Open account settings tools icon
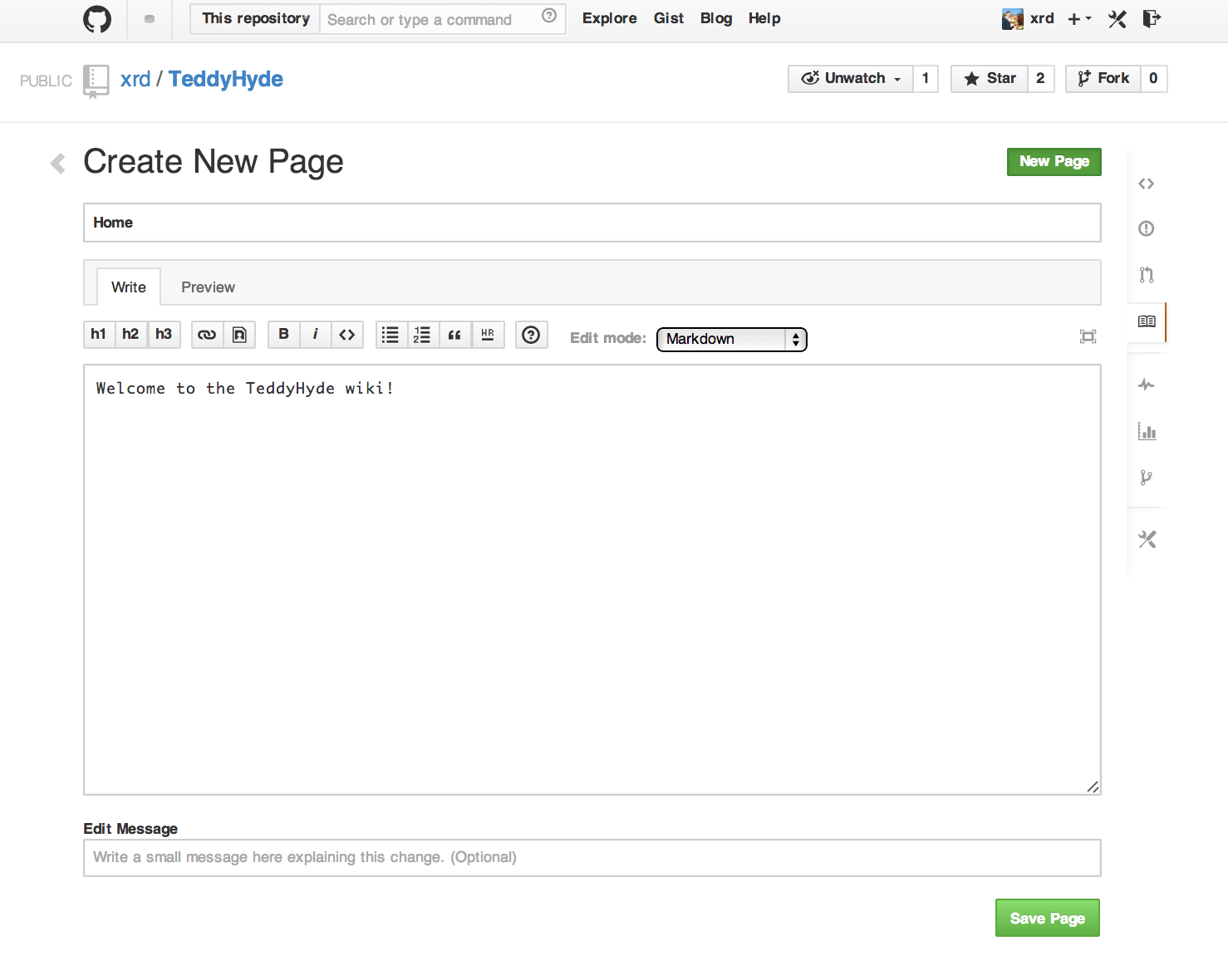 pos(1117,19)
